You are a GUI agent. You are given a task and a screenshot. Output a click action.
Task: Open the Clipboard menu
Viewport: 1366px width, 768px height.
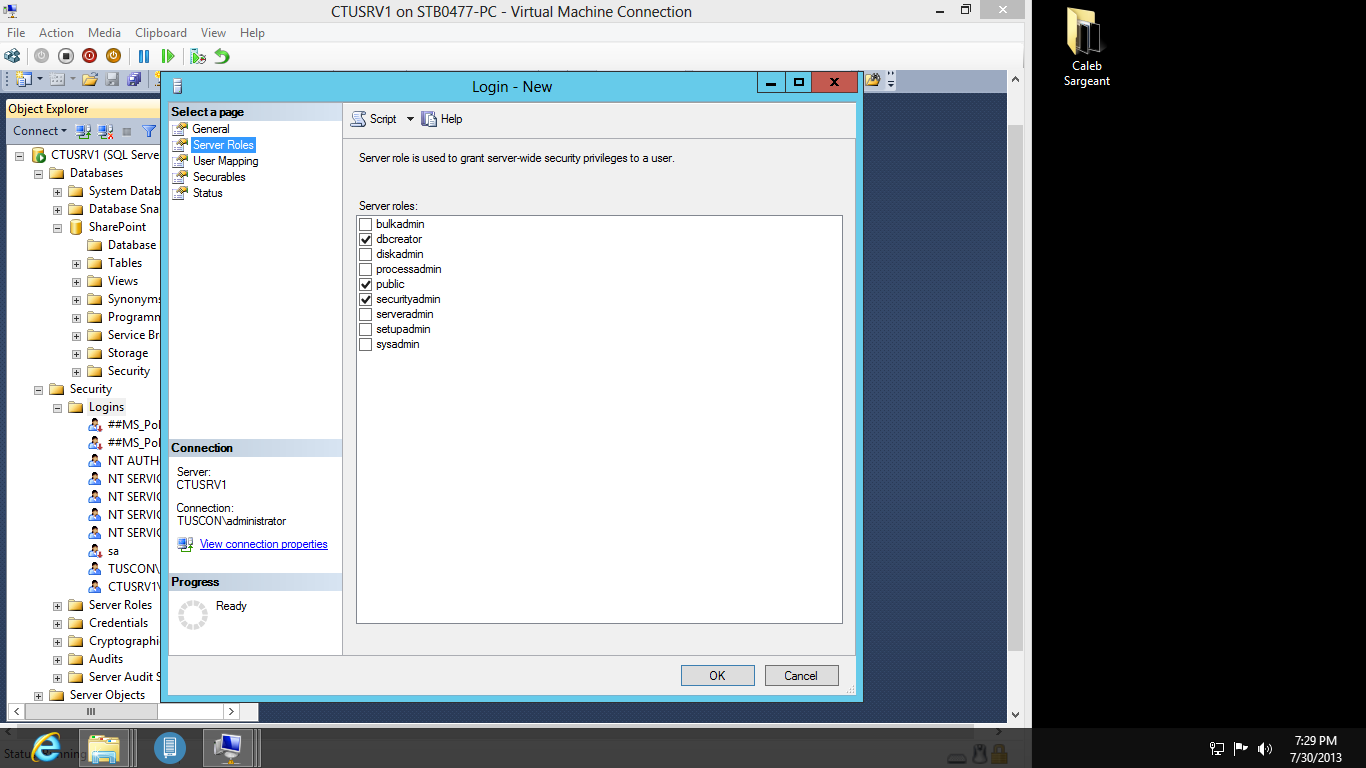tap(161, 33)
